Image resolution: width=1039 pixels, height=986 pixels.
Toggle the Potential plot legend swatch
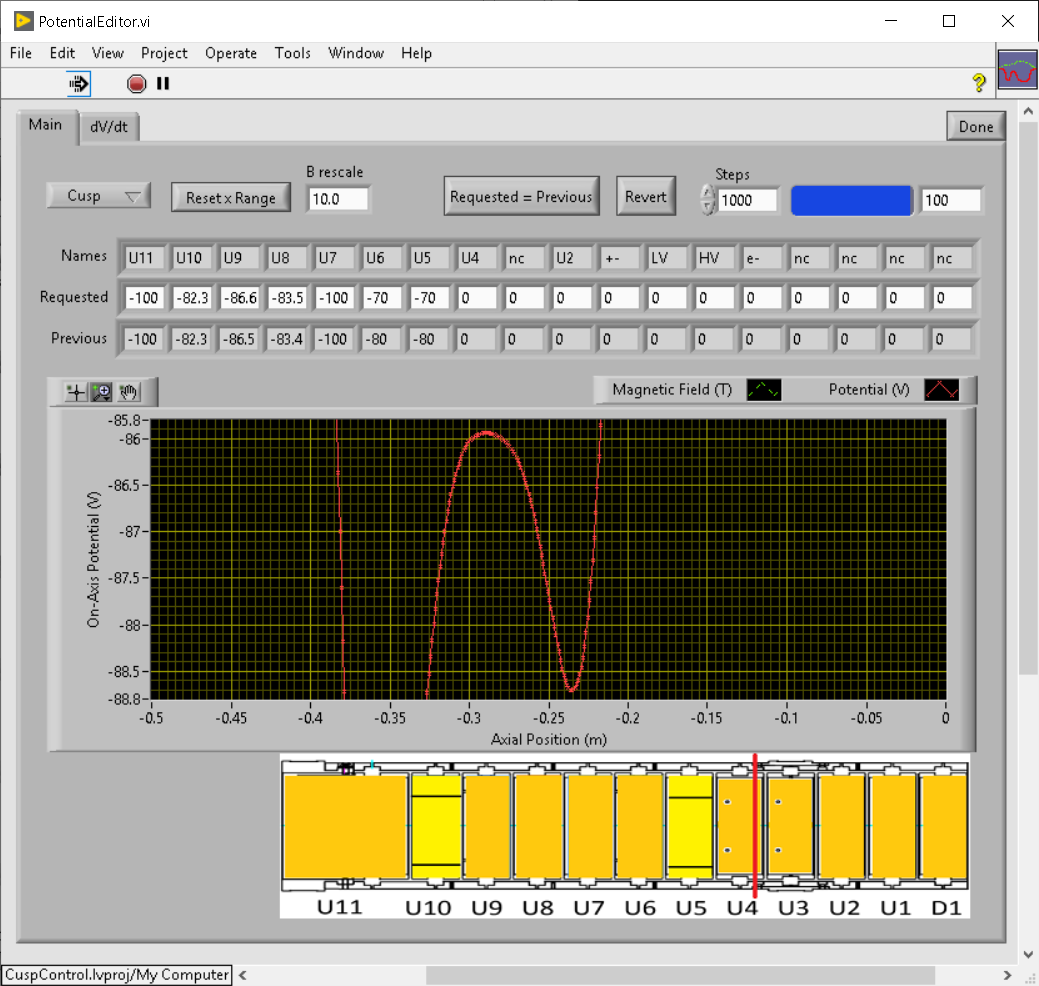[x=941, y=390]
